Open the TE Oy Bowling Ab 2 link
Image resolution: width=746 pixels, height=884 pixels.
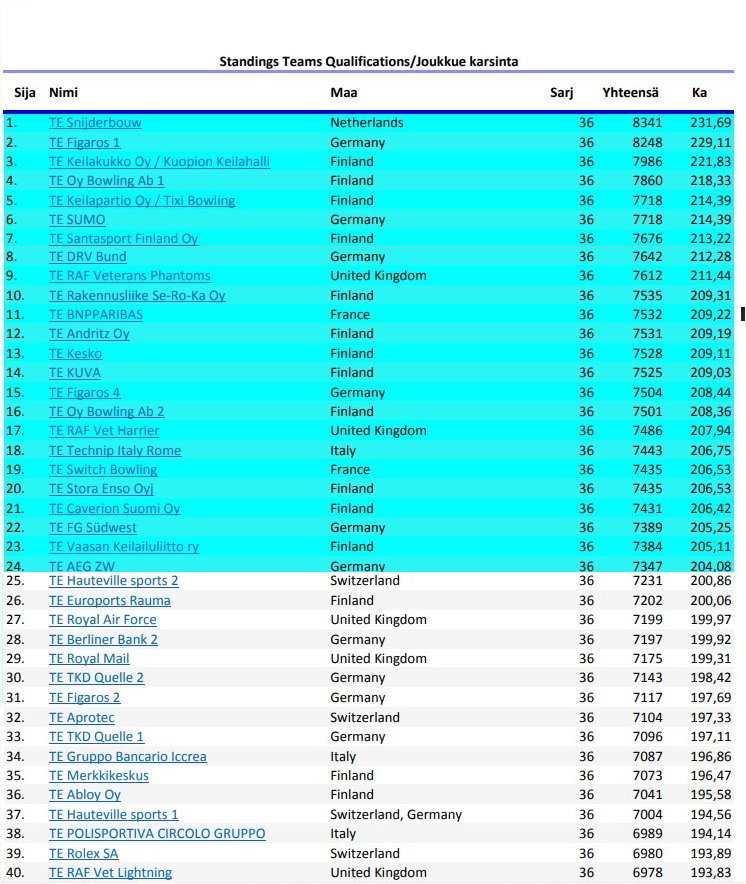(x=107, y=412)
